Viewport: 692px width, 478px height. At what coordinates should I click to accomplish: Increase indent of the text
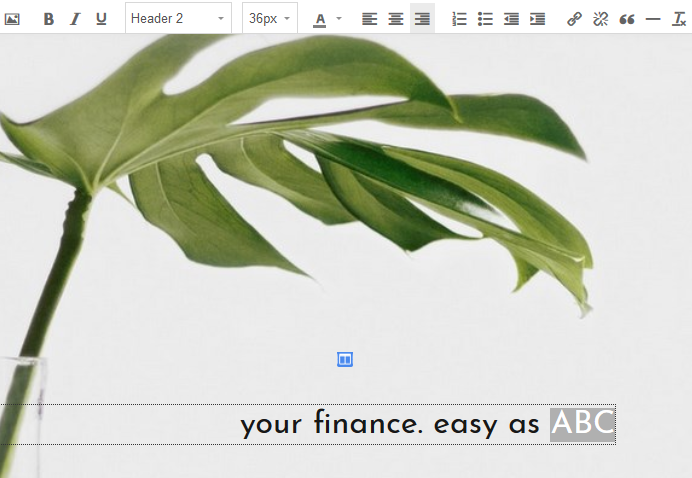pos(537,19)
